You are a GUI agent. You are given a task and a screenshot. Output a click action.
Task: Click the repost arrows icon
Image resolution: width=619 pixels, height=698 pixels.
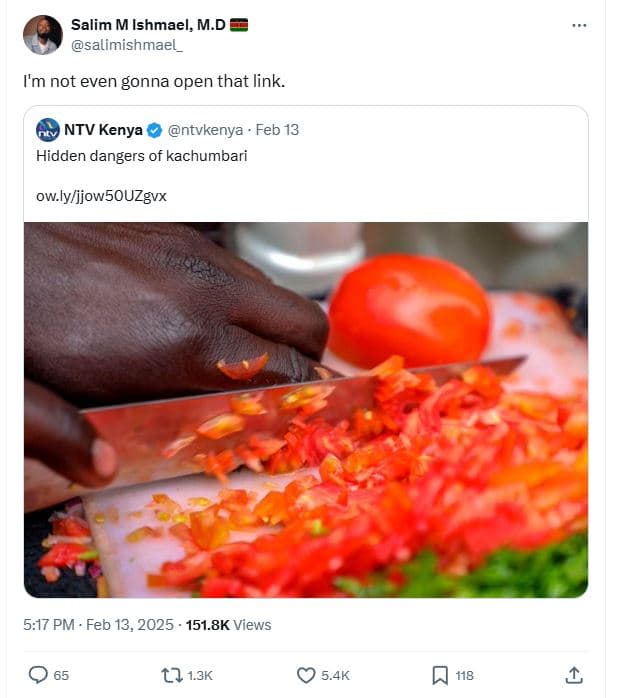[172, 675]
